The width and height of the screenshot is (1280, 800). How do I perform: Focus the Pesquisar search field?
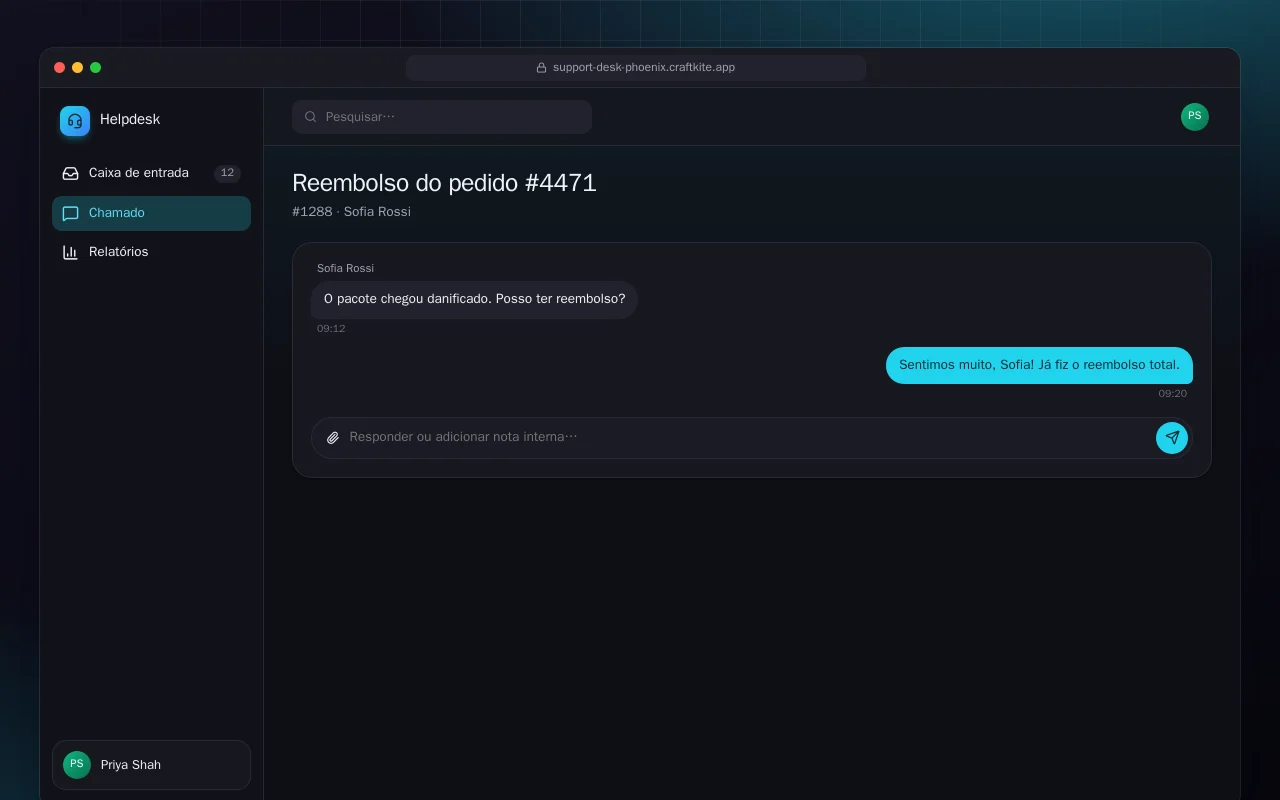pos(442,117)
